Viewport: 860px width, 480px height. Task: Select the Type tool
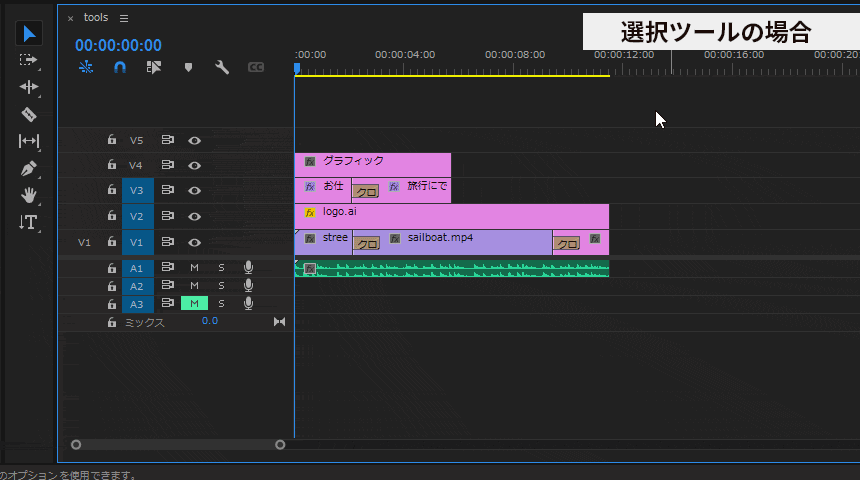point(28,222)
